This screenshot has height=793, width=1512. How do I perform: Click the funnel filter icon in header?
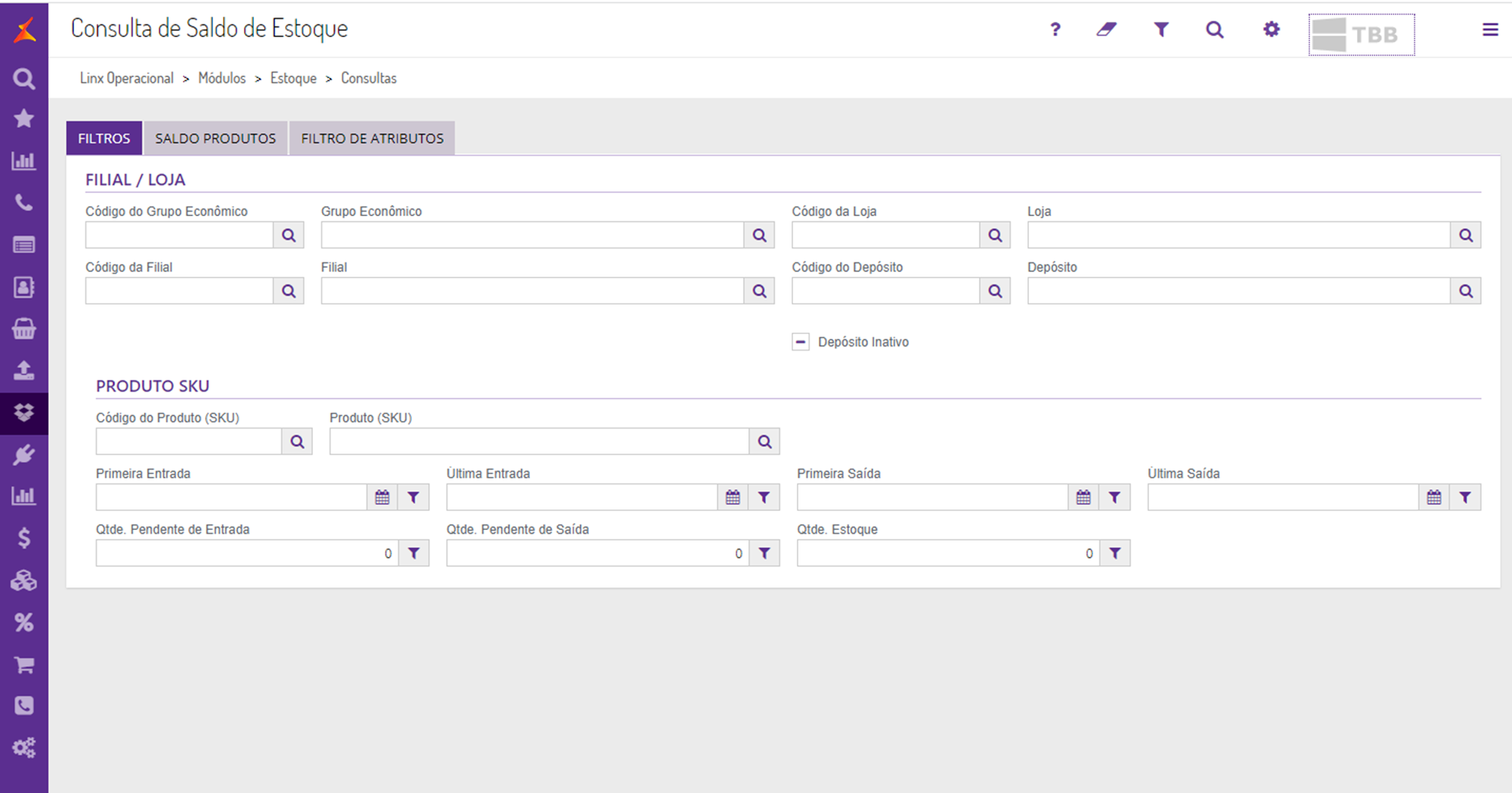1161,29
